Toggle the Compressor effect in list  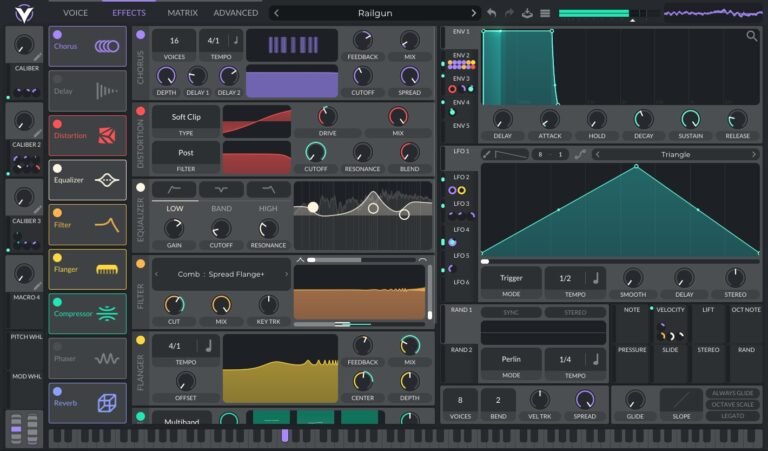click(x=57, y=302)
